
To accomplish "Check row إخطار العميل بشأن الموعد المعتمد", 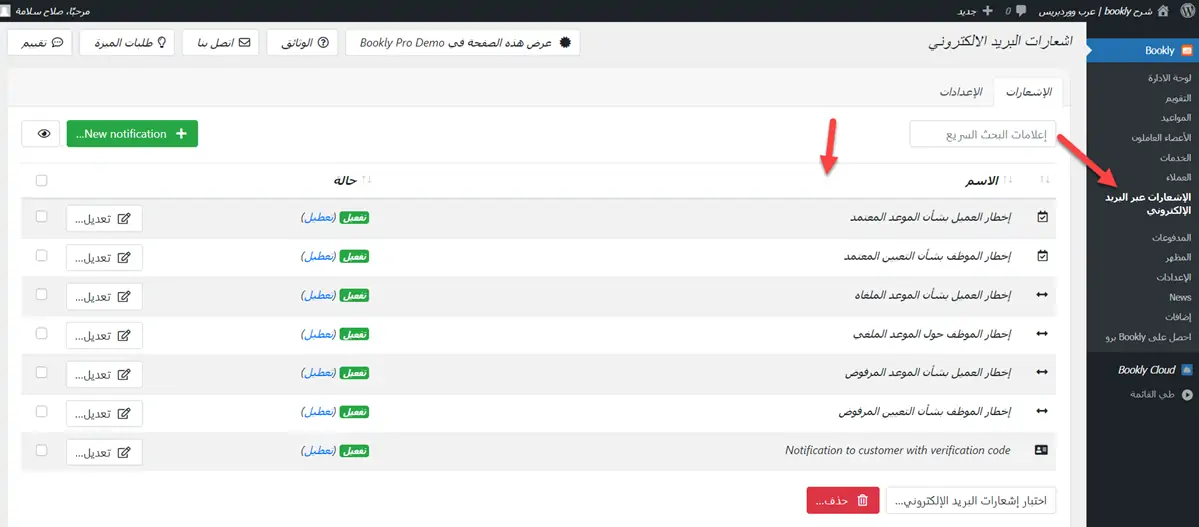I will 41,216.
